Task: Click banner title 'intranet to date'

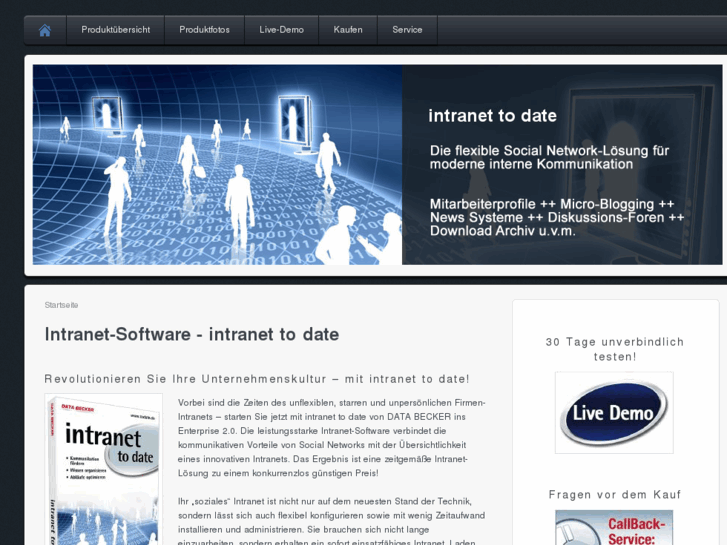Action: (x=492, y=115)
